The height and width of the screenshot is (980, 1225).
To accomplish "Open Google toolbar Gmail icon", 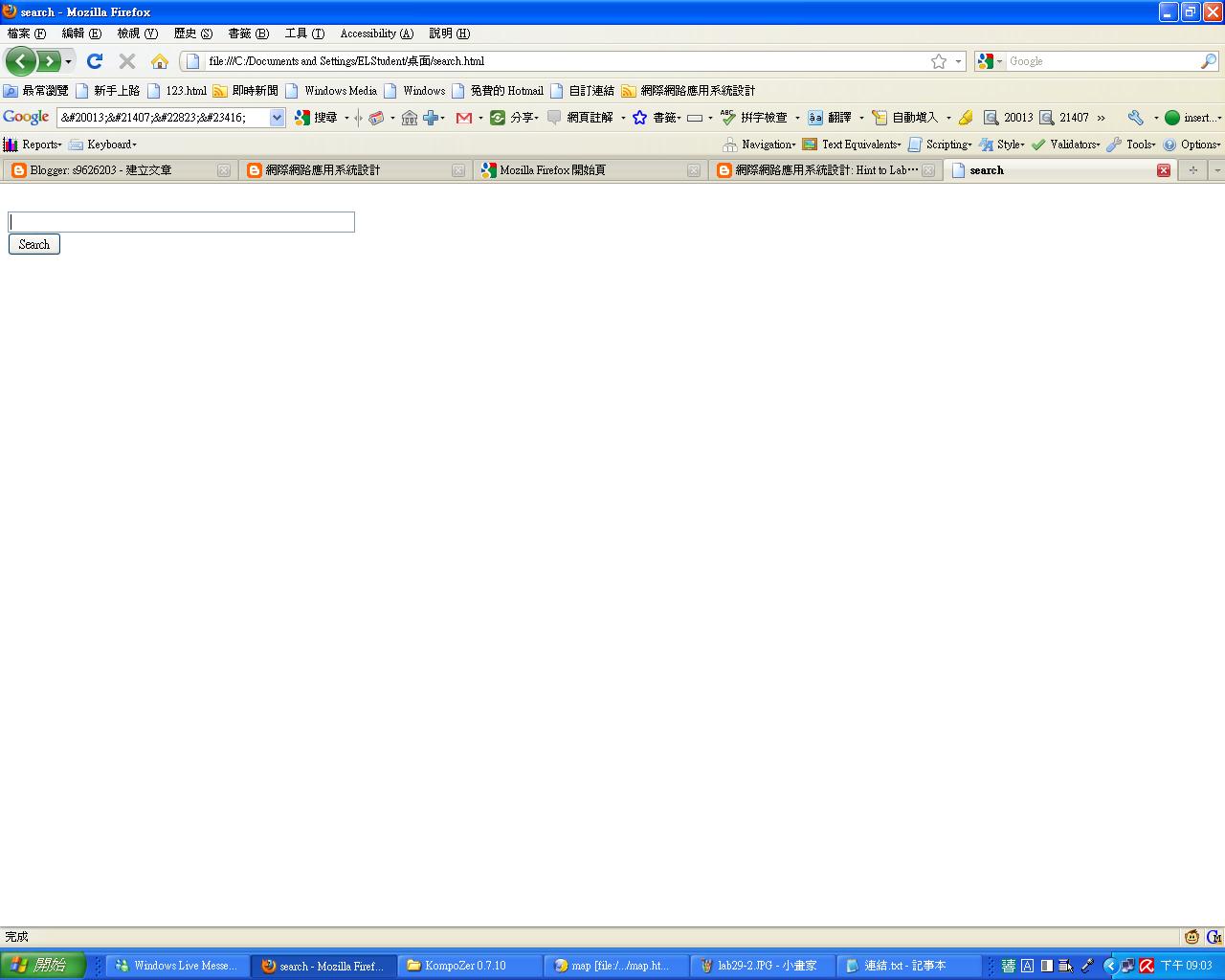I will click(x=464, y=118).
